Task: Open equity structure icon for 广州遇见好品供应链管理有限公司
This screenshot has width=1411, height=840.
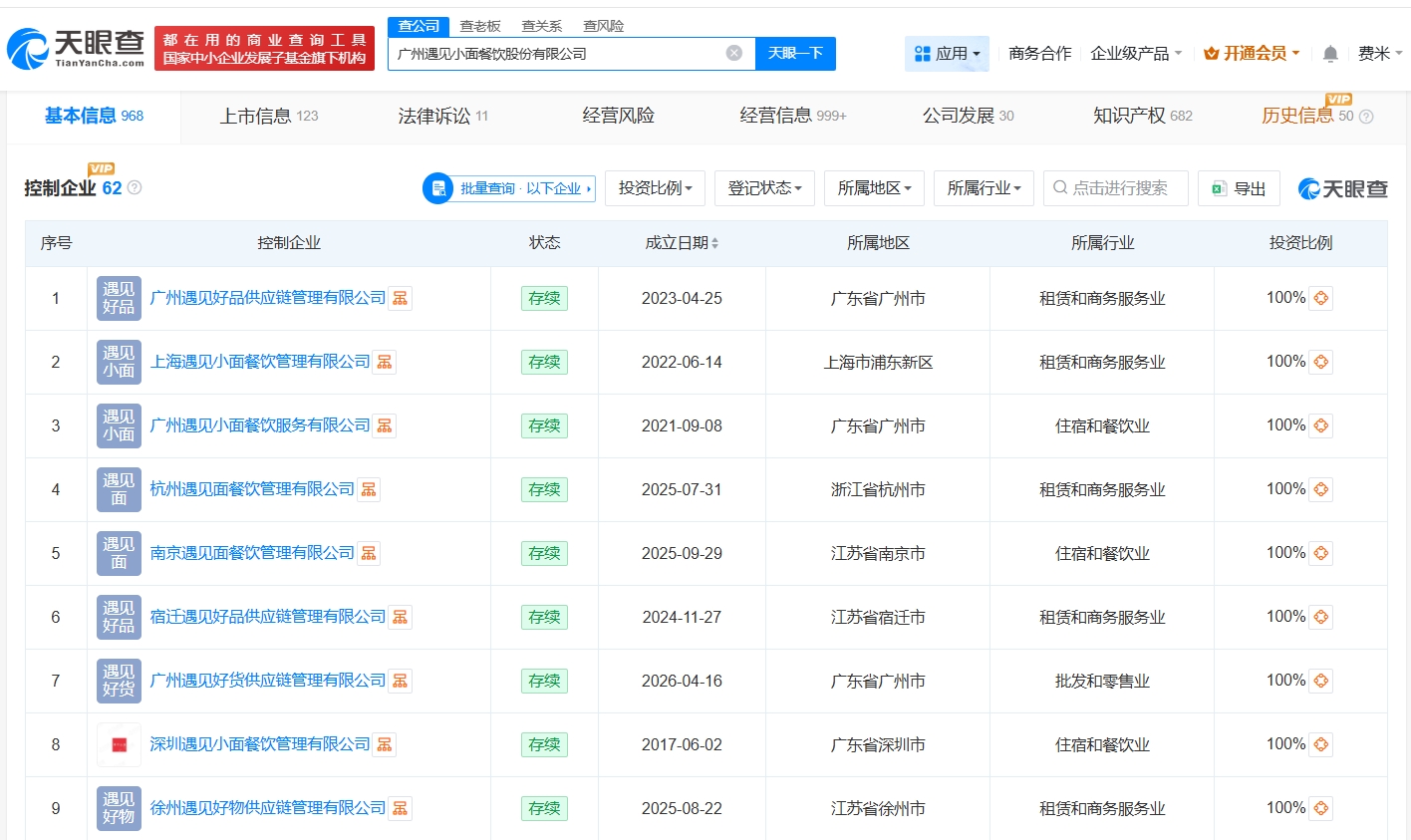Action: click(401, 298)
